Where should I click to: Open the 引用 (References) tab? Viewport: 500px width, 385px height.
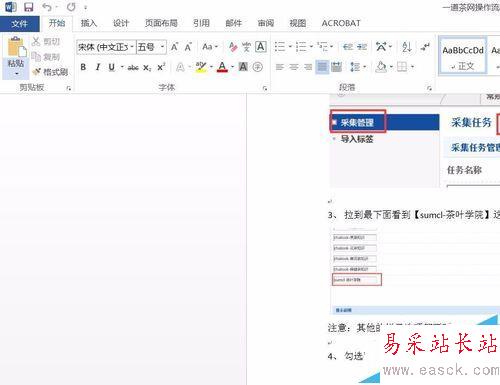[201, 23]
